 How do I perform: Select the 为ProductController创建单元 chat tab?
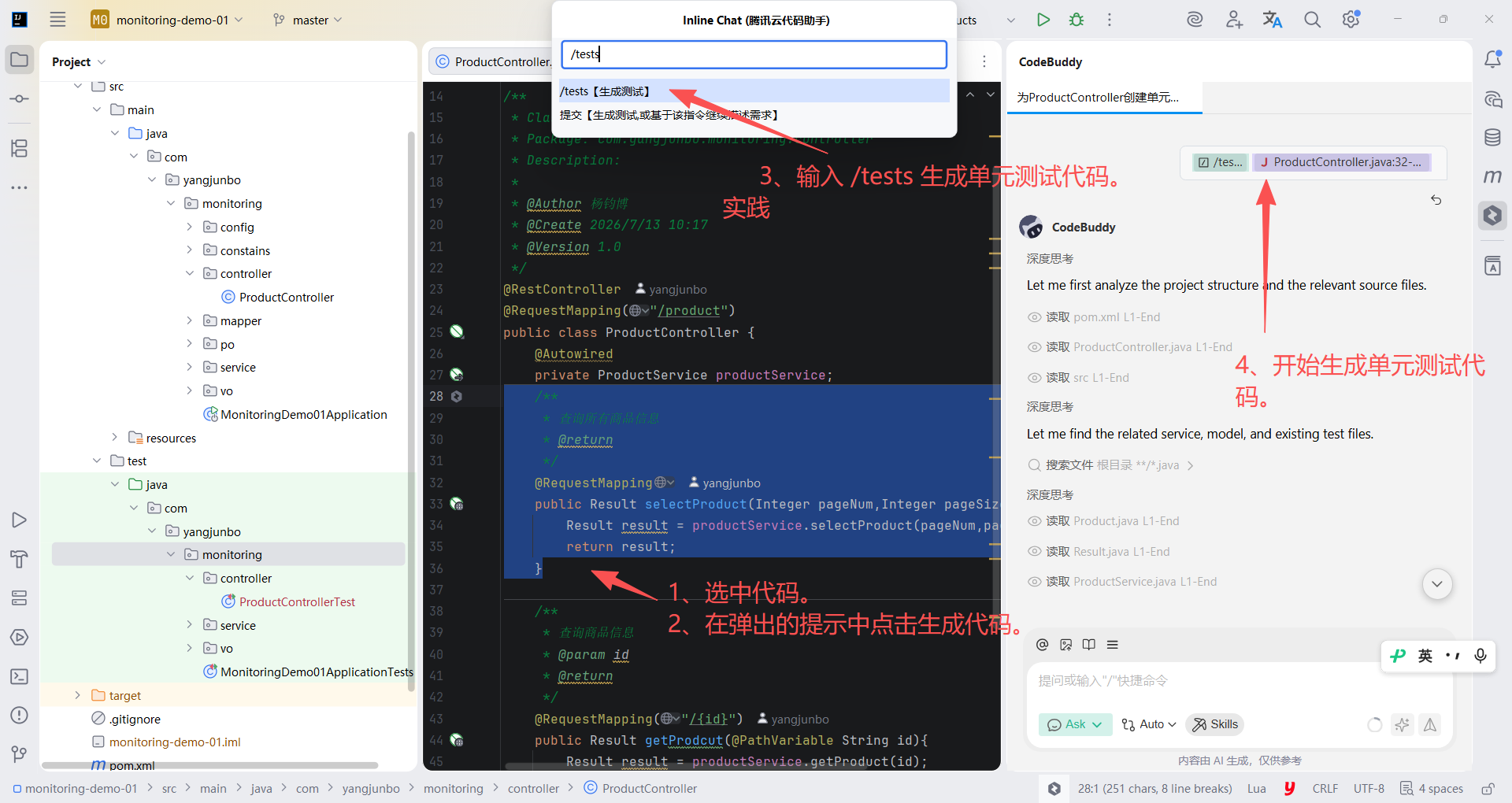coord(1104,98)
